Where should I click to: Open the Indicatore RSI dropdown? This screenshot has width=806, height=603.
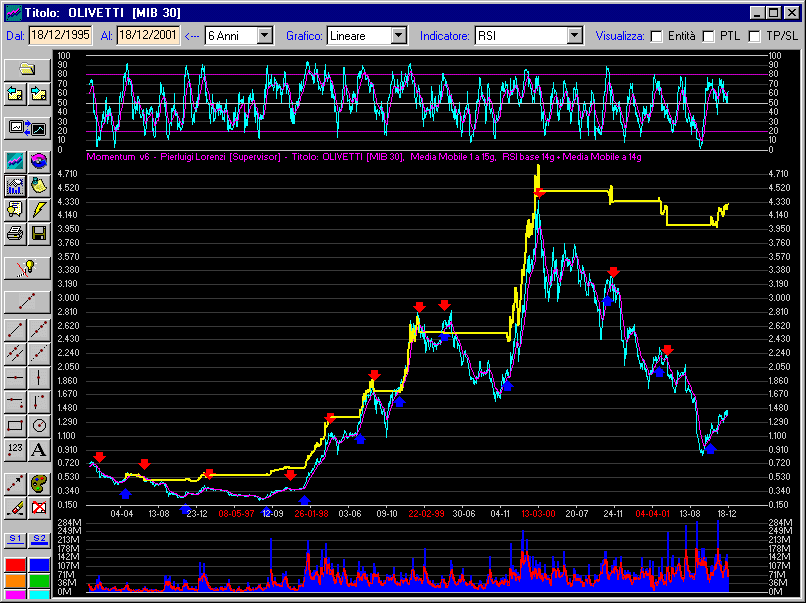coord(575,35)
